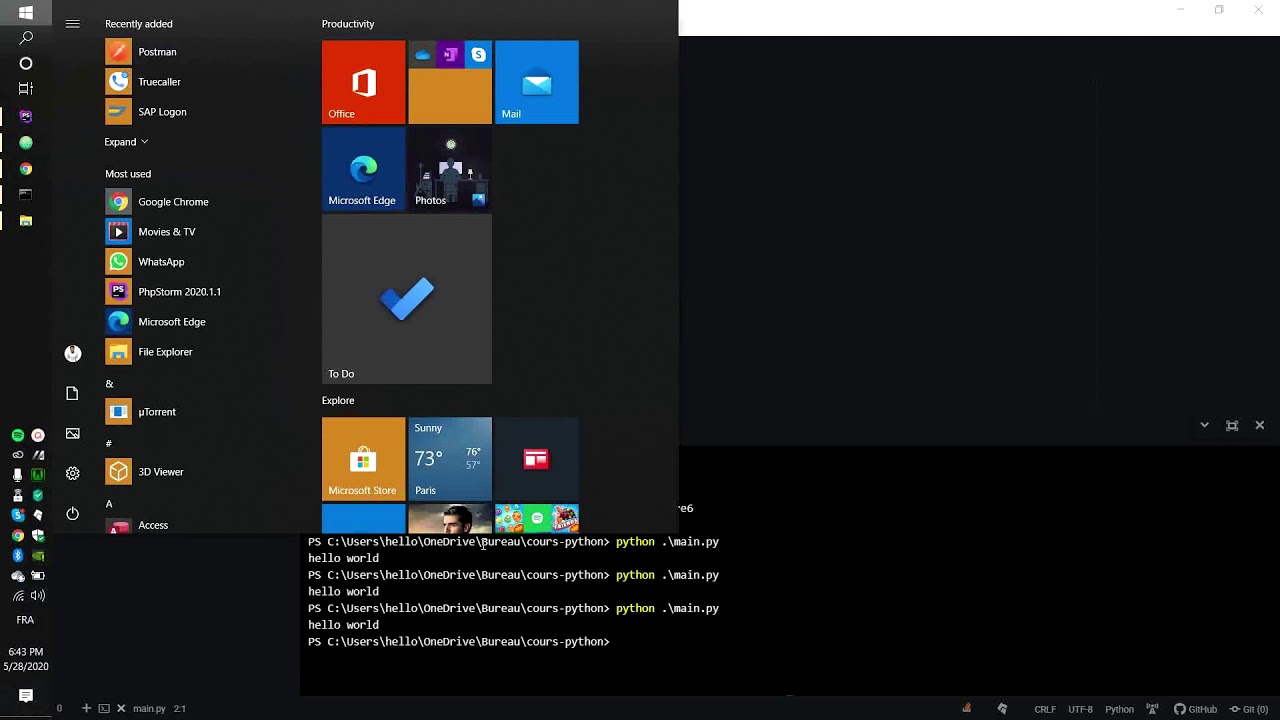Expand the Recently added list
This screenshot has height=720, width=1280.
click(126, 142)
